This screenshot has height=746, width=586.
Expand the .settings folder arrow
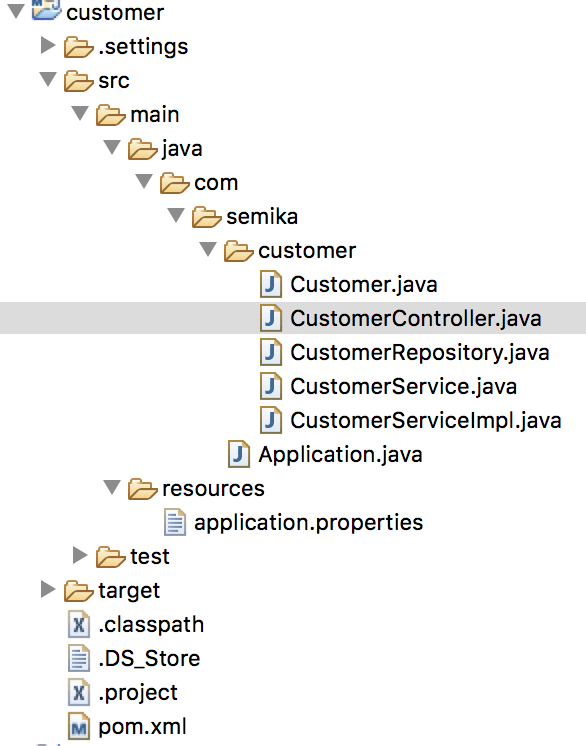[x=48, y=45]
